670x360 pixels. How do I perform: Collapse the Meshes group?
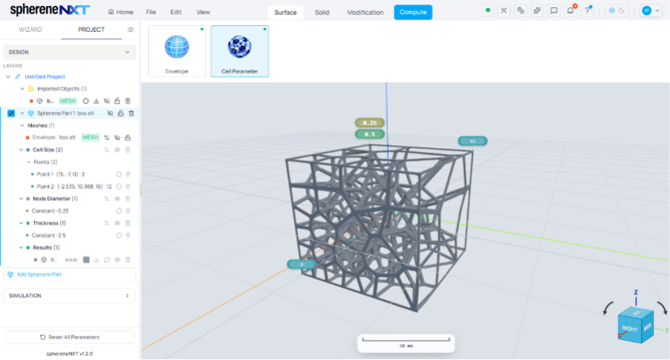point(22,126)
